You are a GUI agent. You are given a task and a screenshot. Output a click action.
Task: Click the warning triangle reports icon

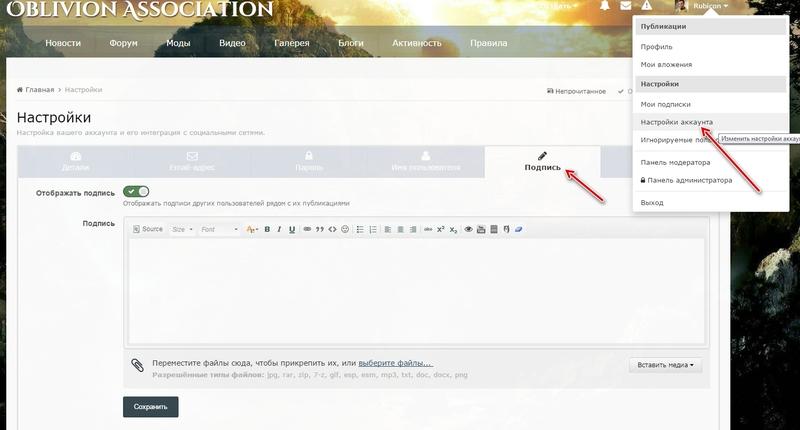pyautogui.click(x=648, y=6)
